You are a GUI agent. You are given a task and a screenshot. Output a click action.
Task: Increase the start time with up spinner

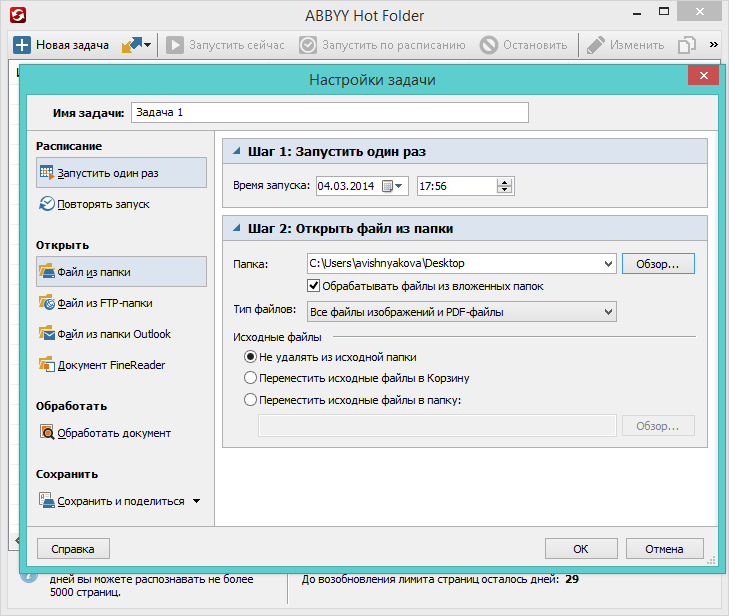coord(504,182)
